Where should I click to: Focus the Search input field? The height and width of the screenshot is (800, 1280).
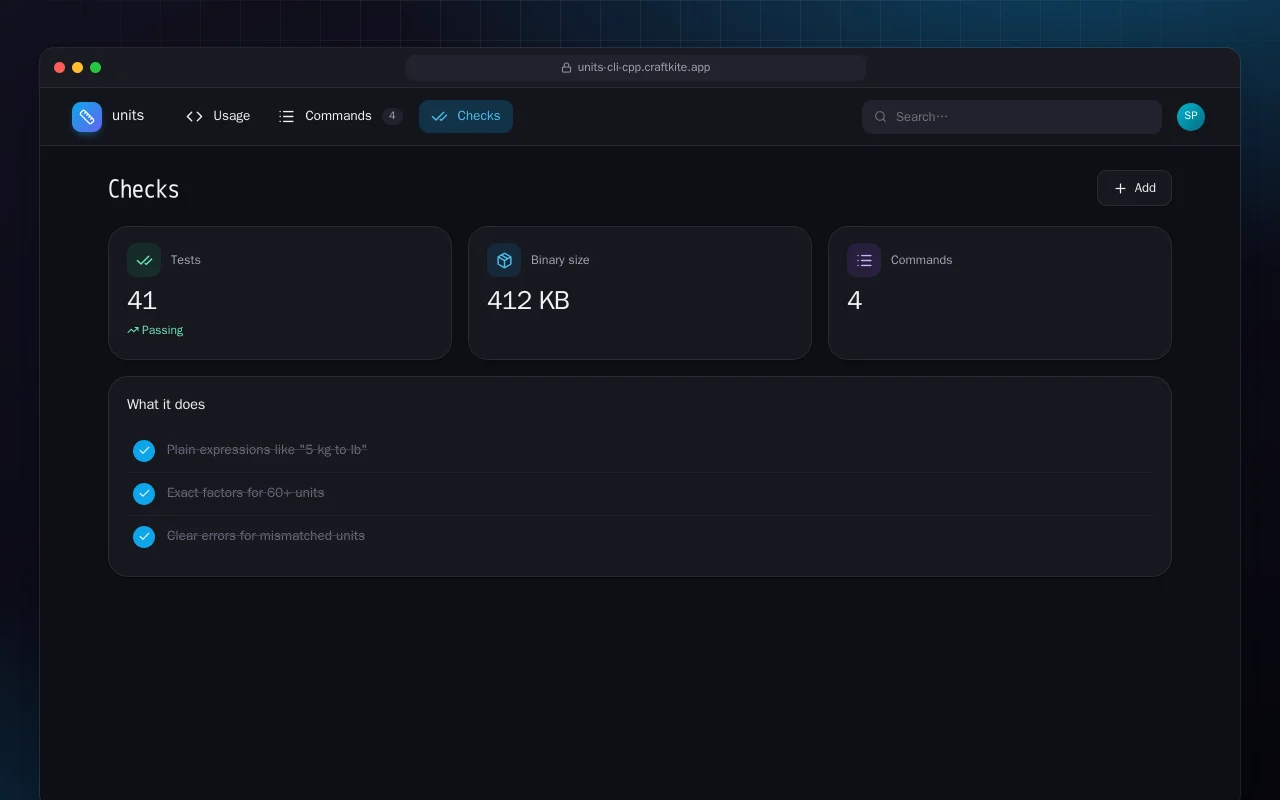coord(1012,117)
